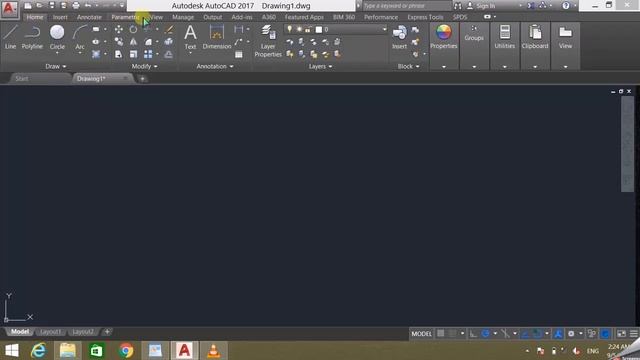Toggle ortho mode in status bar
Viewport: 640px width, 360px height.
tap(473, 333)
